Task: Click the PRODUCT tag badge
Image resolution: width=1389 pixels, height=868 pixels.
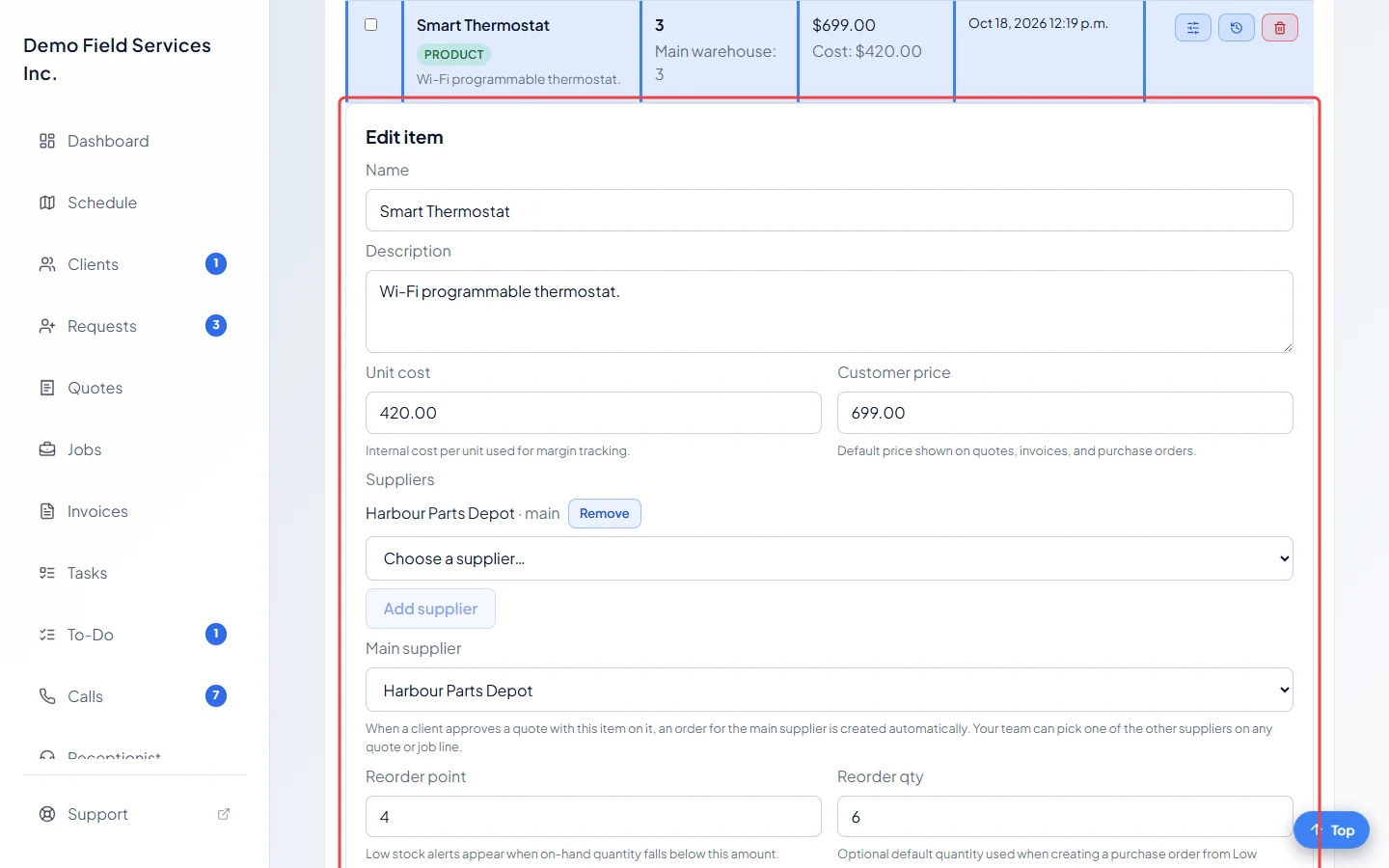Action: click(453, 54)
